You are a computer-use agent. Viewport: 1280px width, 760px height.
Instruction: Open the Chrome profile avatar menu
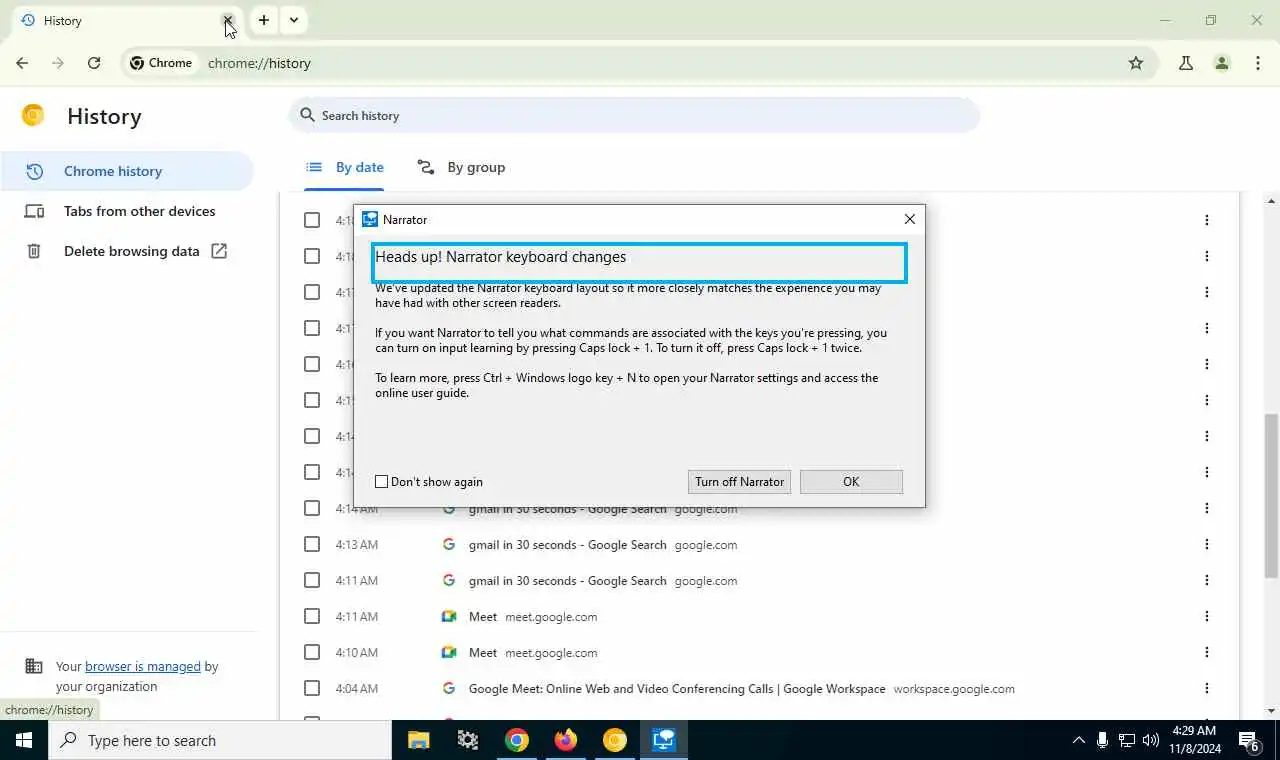[1222, 63]
